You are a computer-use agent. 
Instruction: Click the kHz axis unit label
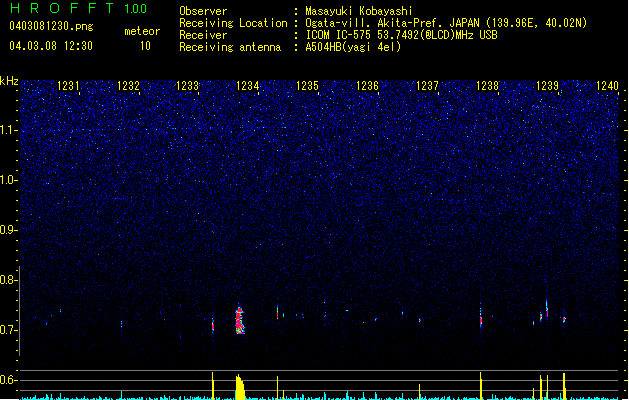click(9, 81)
